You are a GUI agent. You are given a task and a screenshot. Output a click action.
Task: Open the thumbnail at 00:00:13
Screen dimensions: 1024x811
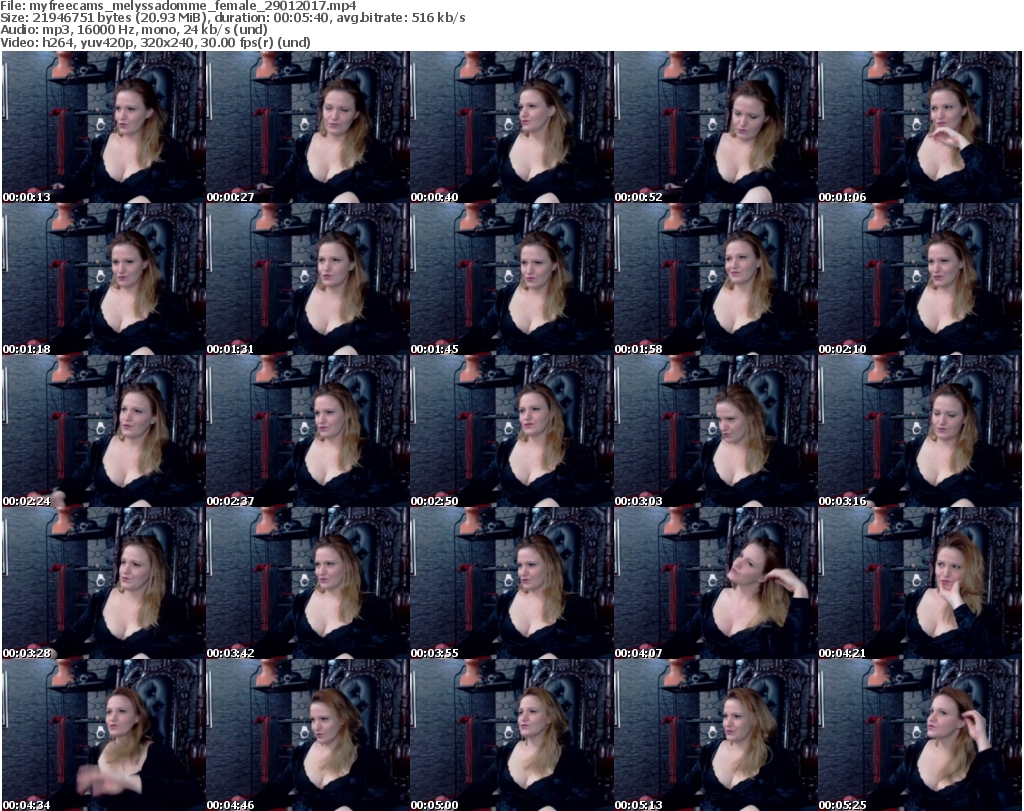(104, 127)
